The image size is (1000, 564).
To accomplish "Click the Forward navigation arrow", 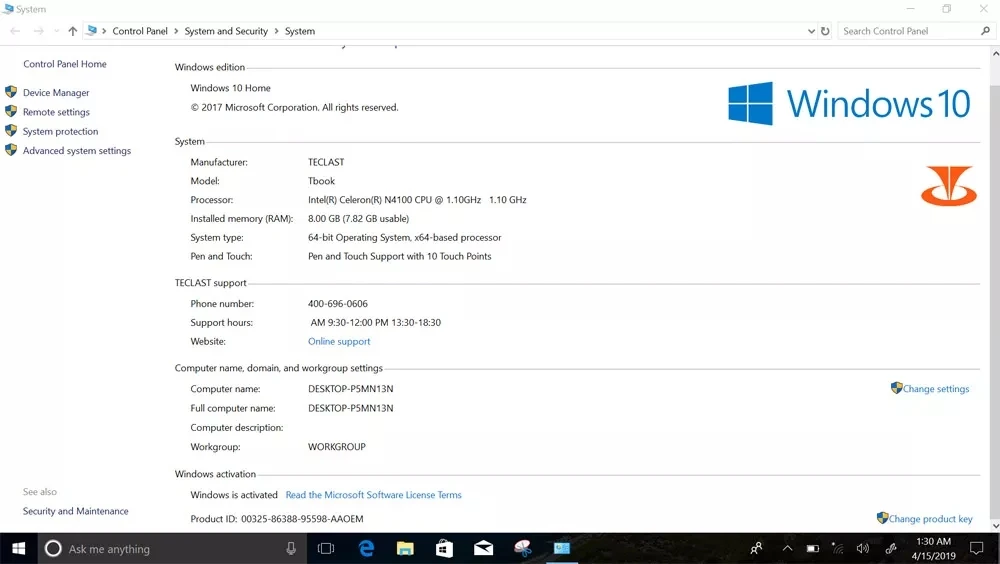I will coord(38,31).
